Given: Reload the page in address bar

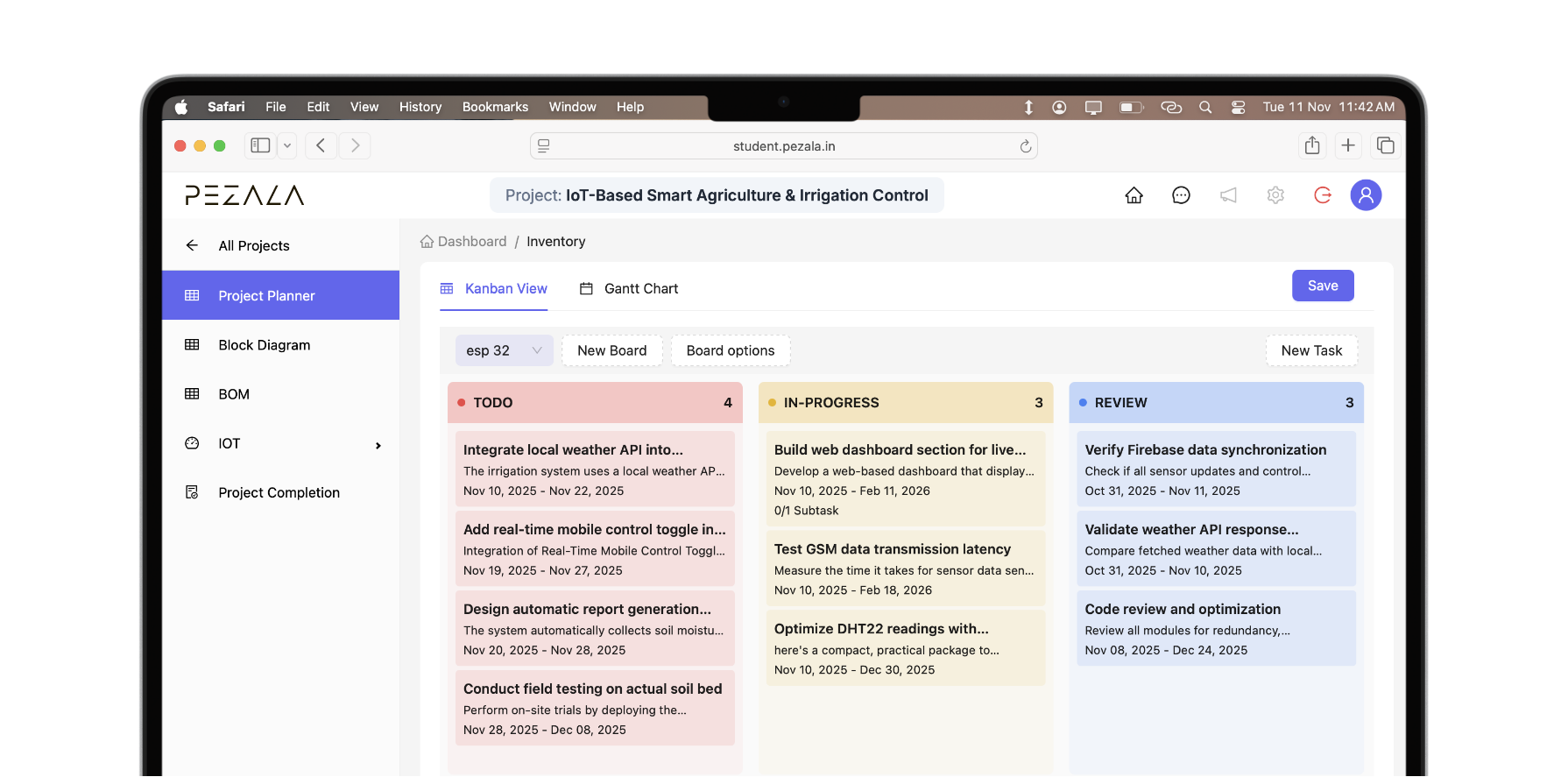Looking at the screenshot, I should (x=1025, y=146).
